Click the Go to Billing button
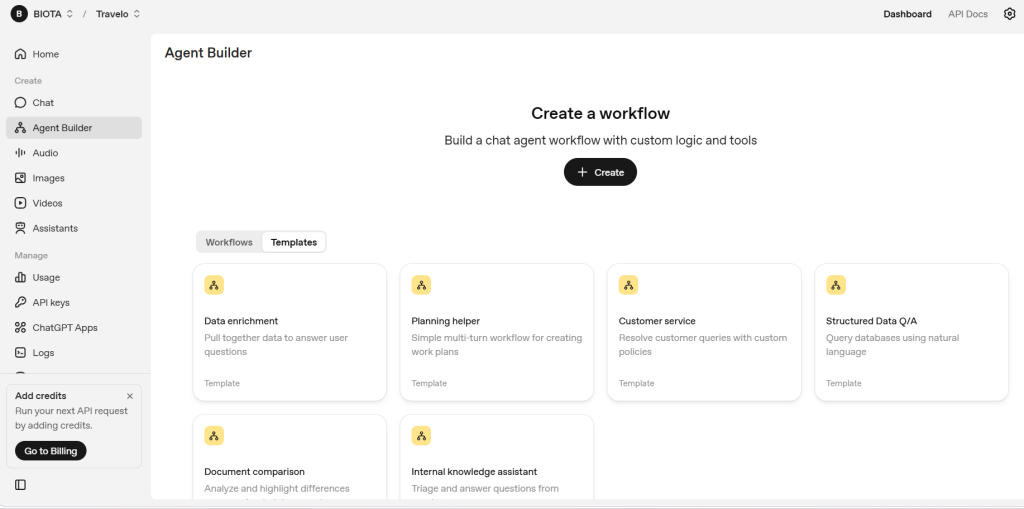Screen dimensions: 1024x509 [x=51, y=451]
